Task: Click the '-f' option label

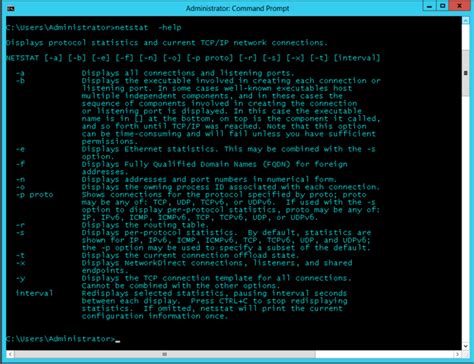Action: click(20, 164)
